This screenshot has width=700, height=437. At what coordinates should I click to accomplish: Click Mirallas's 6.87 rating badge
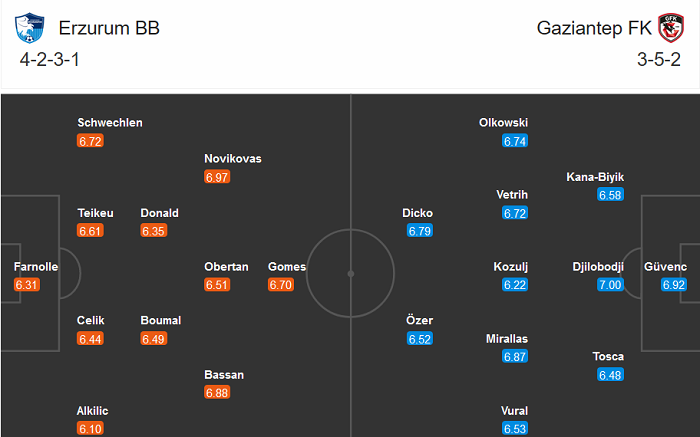(515, 357)
